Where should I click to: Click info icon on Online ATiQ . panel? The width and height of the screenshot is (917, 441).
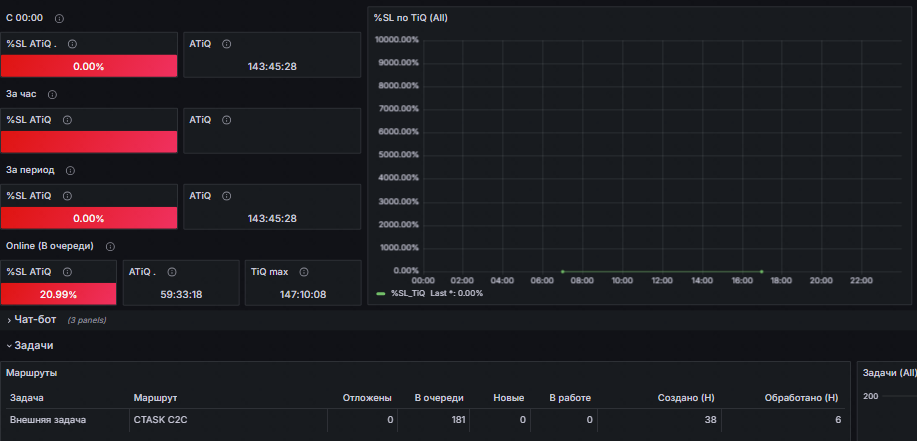pos(172,272)
